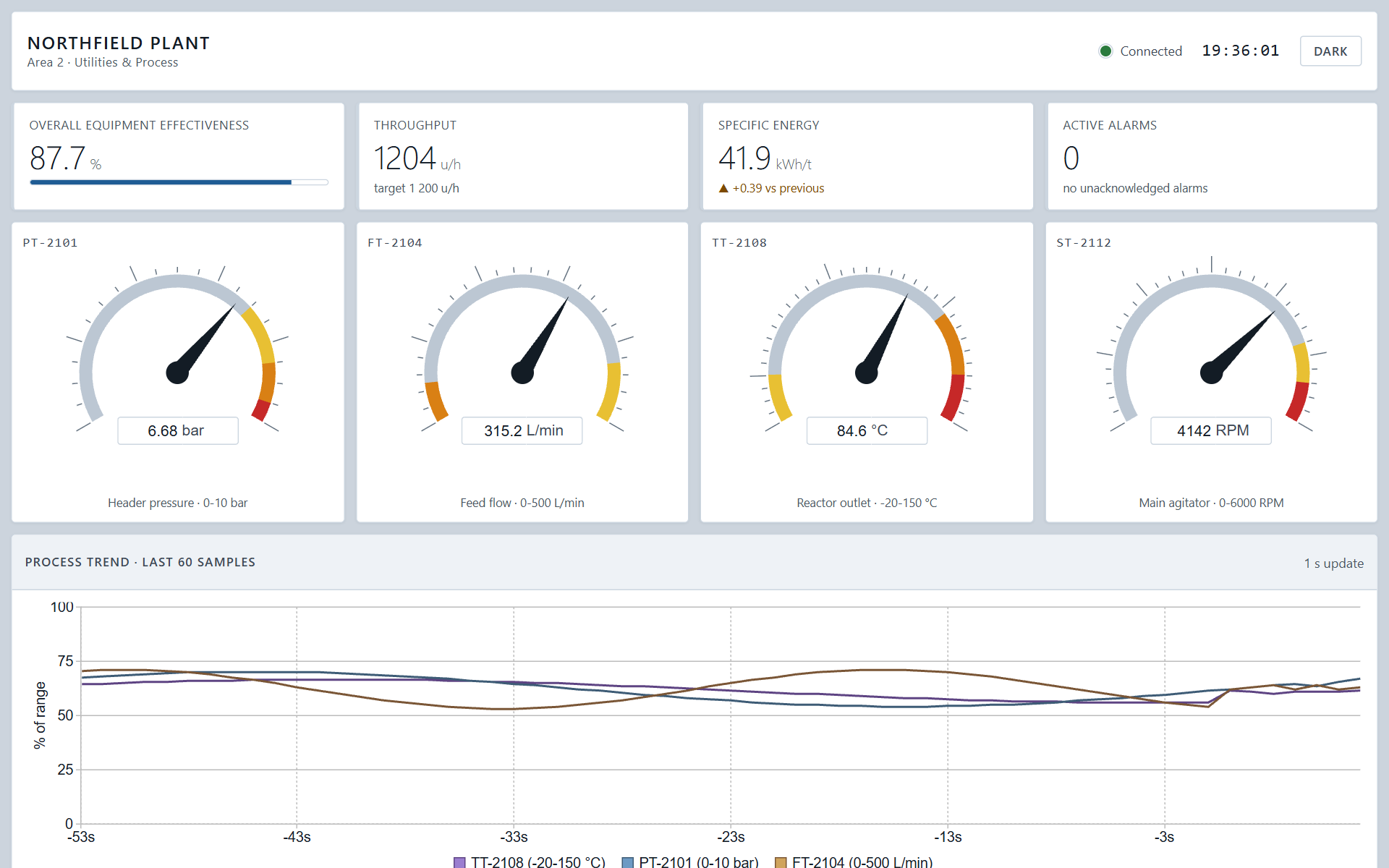
Task: Click the OEE progress bar
Action: 179,182
